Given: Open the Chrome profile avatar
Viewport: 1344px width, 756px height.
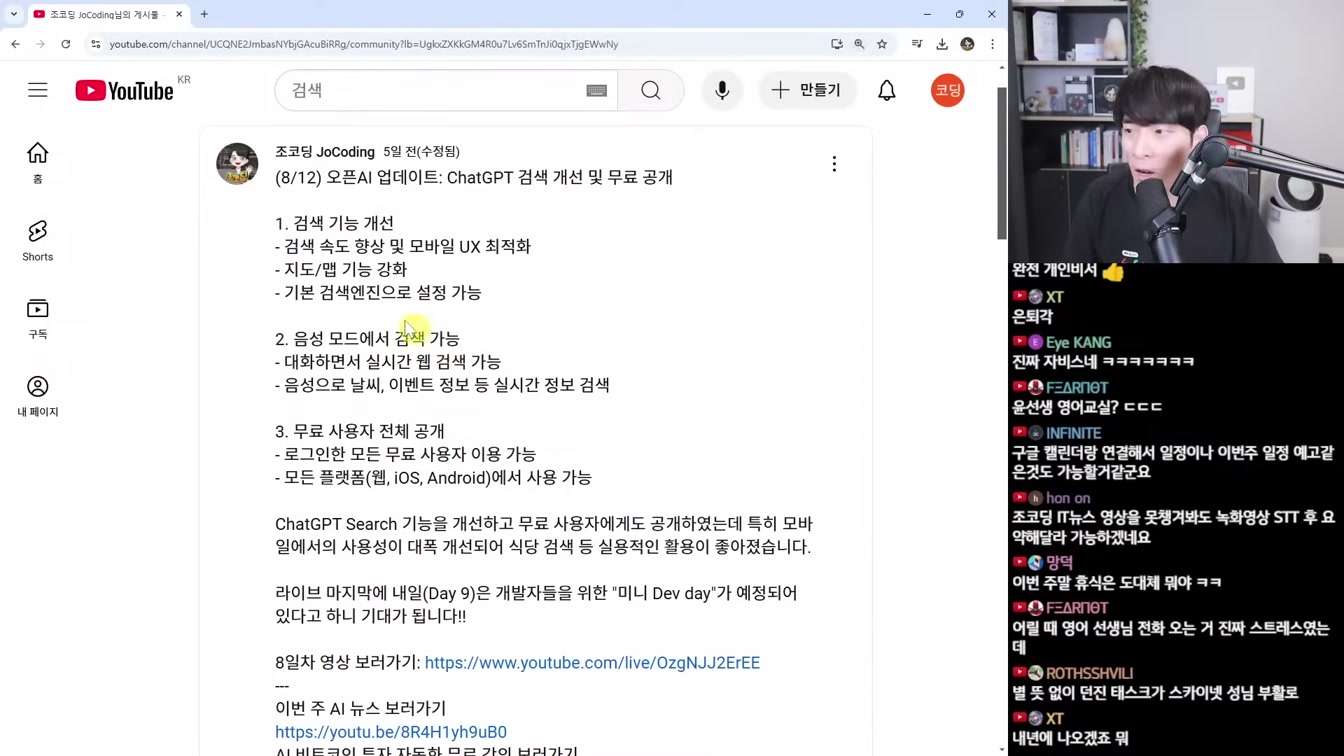Looking at the screenshot, I should [967, 44].
